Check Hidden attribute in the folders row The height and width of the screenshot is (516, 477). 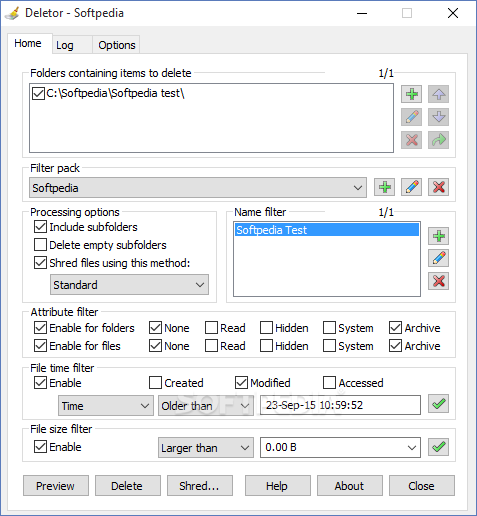(266, 328)
